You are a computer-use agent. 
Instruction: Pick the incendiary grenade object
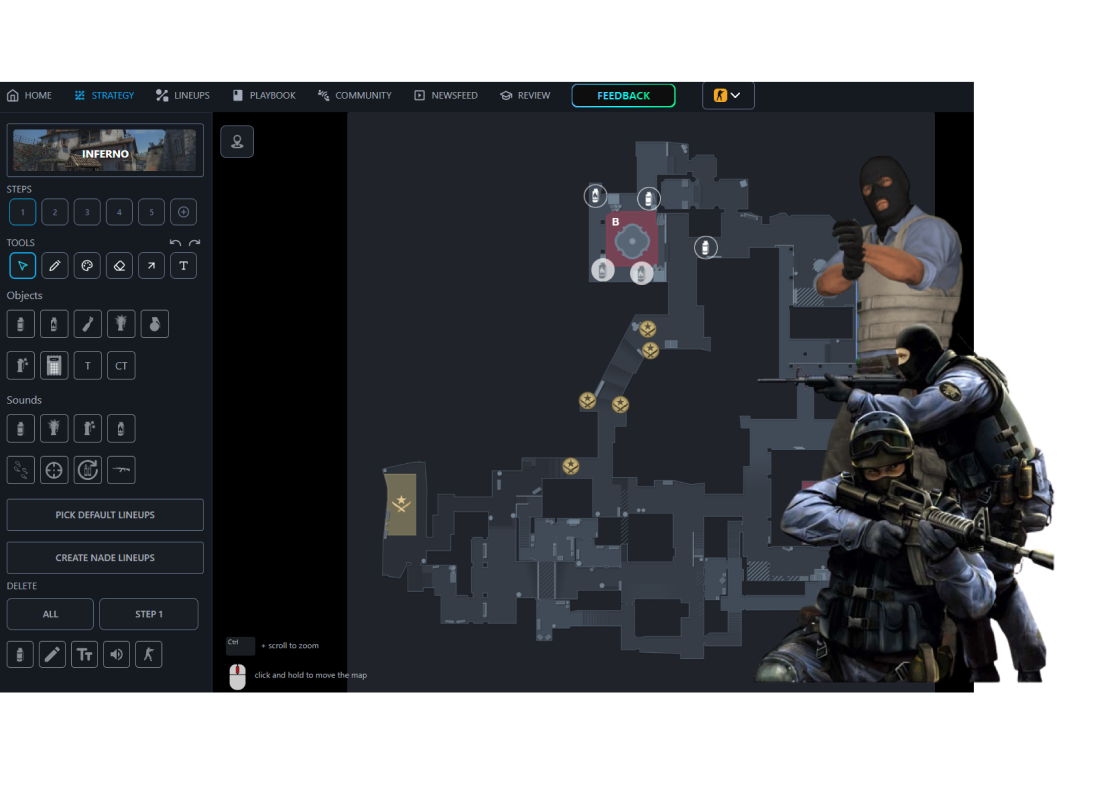click(x=54, y=324)
